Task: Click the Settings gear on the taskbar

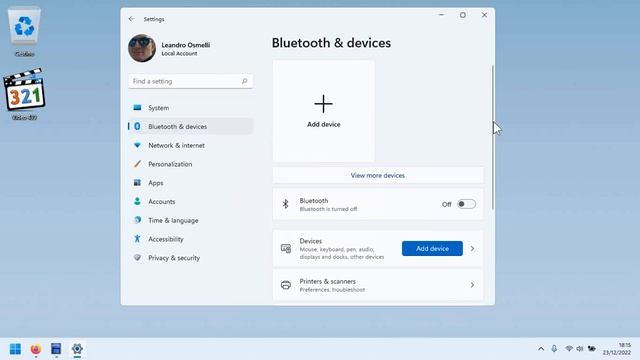Action: pos(77,349)
